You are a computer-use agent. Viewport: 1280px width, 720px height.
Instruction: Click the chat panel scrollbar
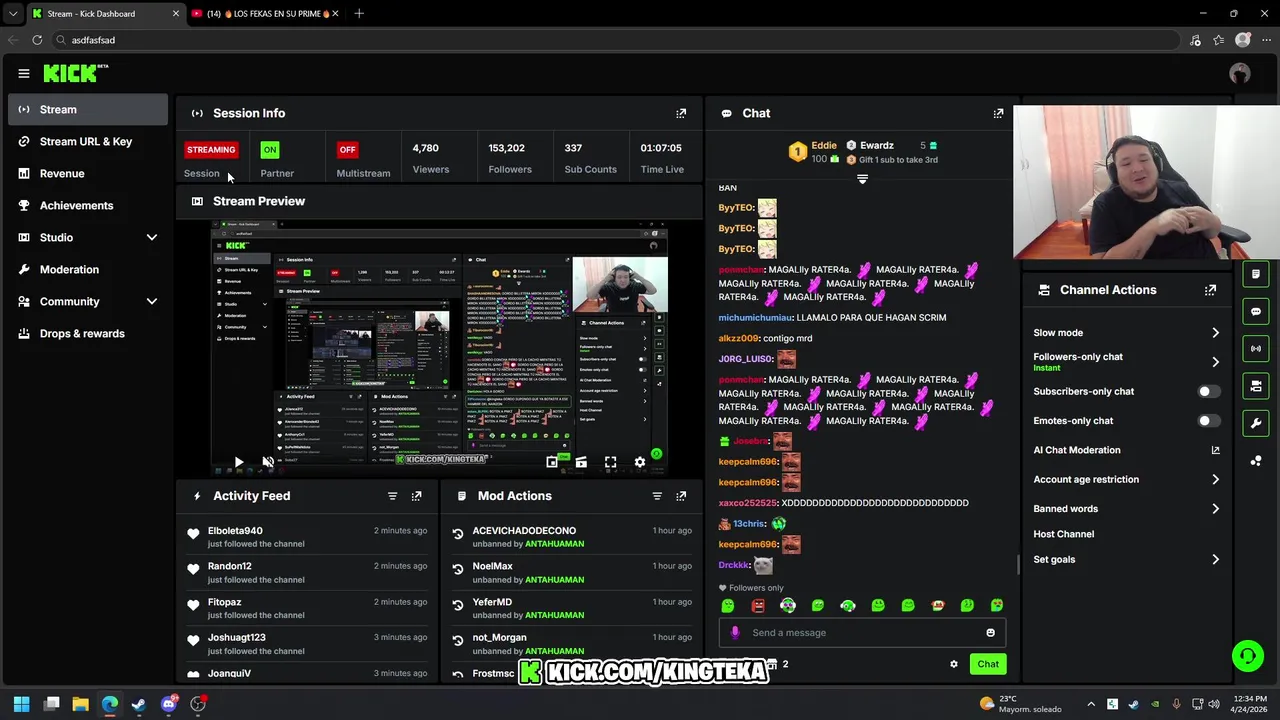[x=1017, y=566]
